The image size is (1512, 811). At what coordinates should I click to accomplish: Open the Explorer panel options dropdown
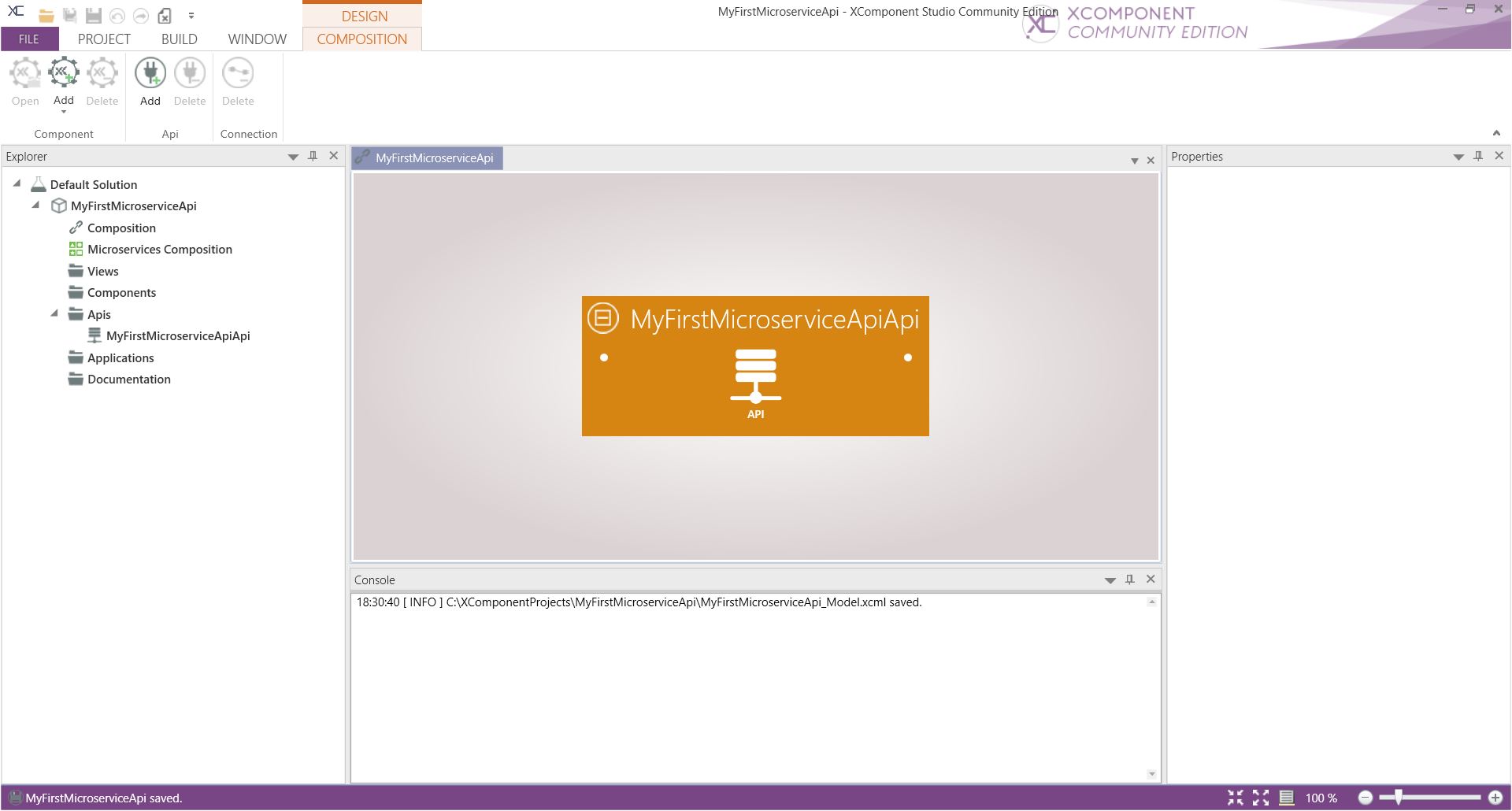(x=293, y=157)
